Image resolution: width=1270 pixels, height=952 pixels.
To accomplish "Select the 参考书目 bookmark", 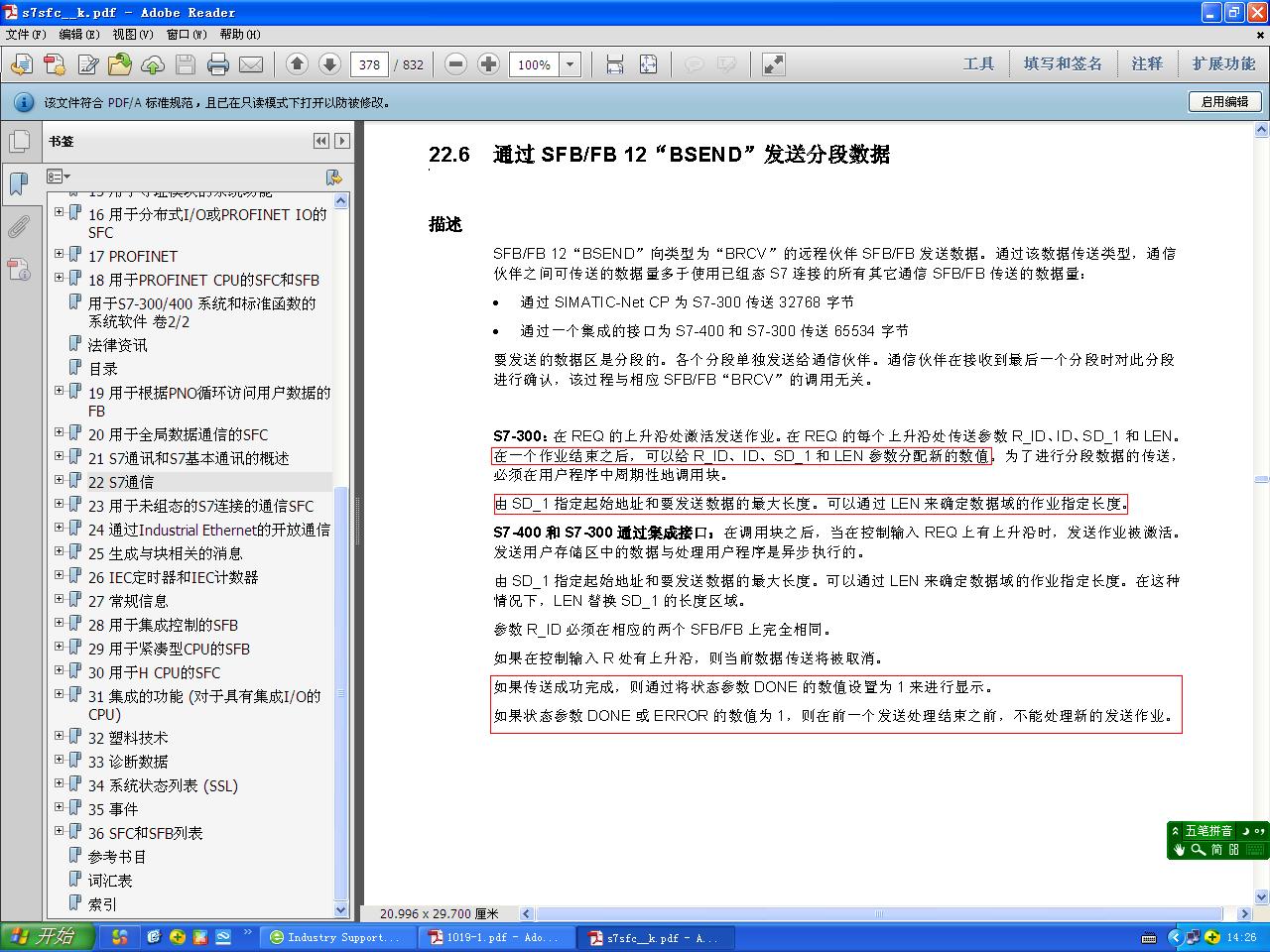I will pyautogui.click(x=117, y=857).
